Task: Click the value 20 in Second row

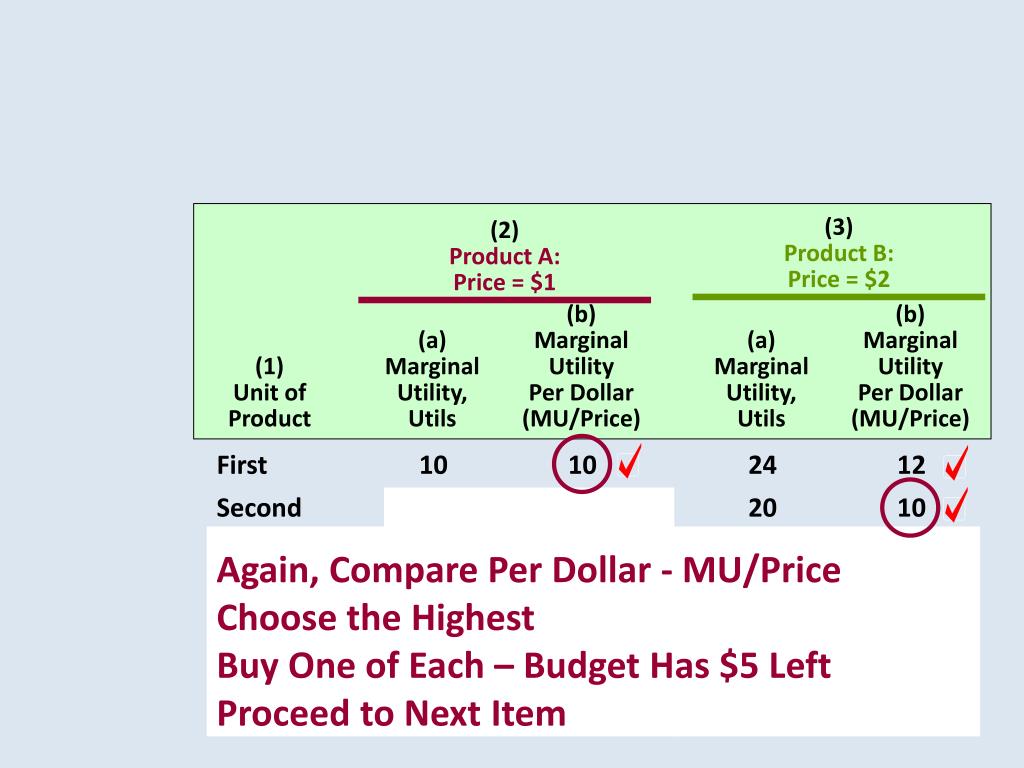Action: point(762,507)
